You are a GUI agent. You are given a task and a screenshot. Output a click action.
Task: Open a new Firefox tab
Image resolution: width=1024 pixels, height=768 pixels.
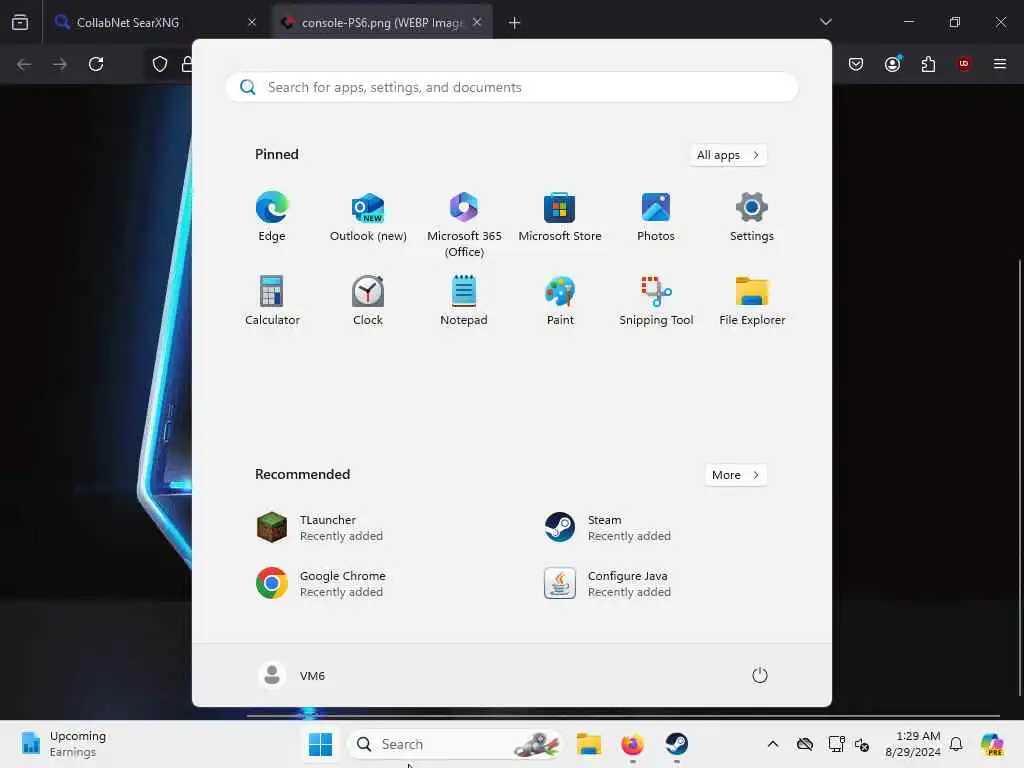coord(515,23)
